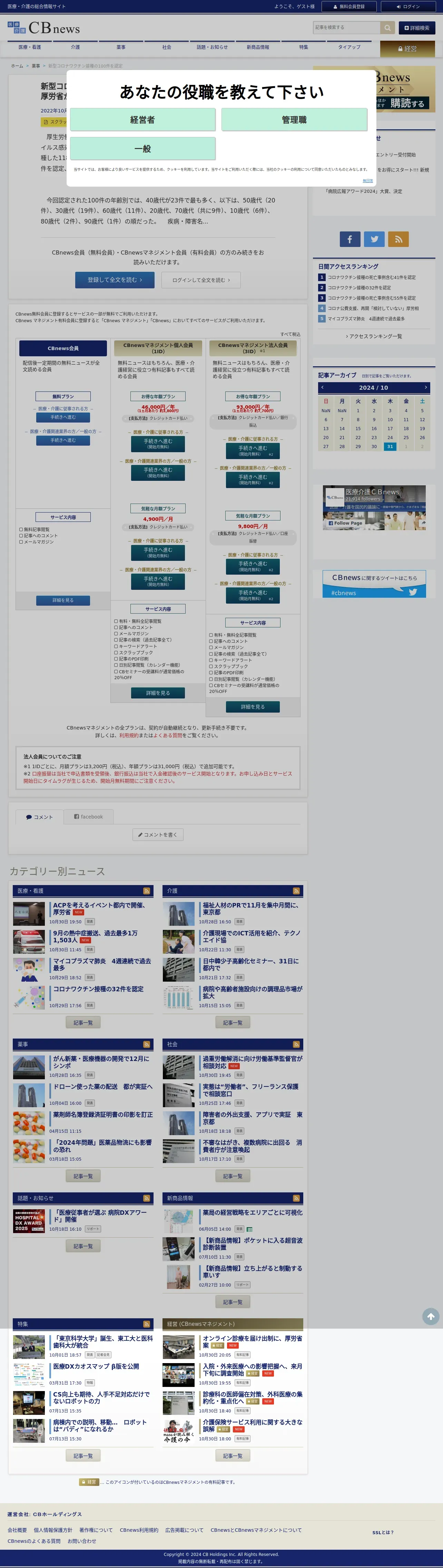Go to previous month in the archive calendar
The height and width of the screenshot is (1568, 443).
tap(323, 387)
